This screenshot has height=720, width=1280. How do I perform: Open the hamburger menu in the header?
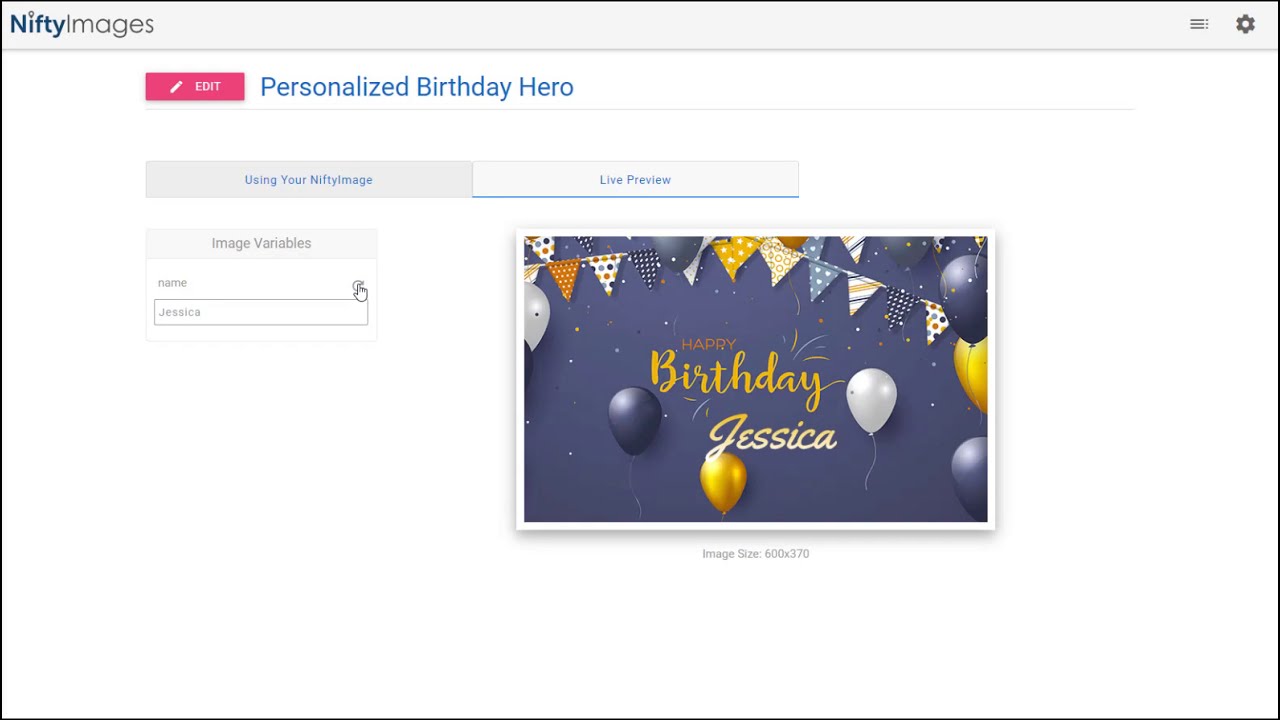(1199, 24)
